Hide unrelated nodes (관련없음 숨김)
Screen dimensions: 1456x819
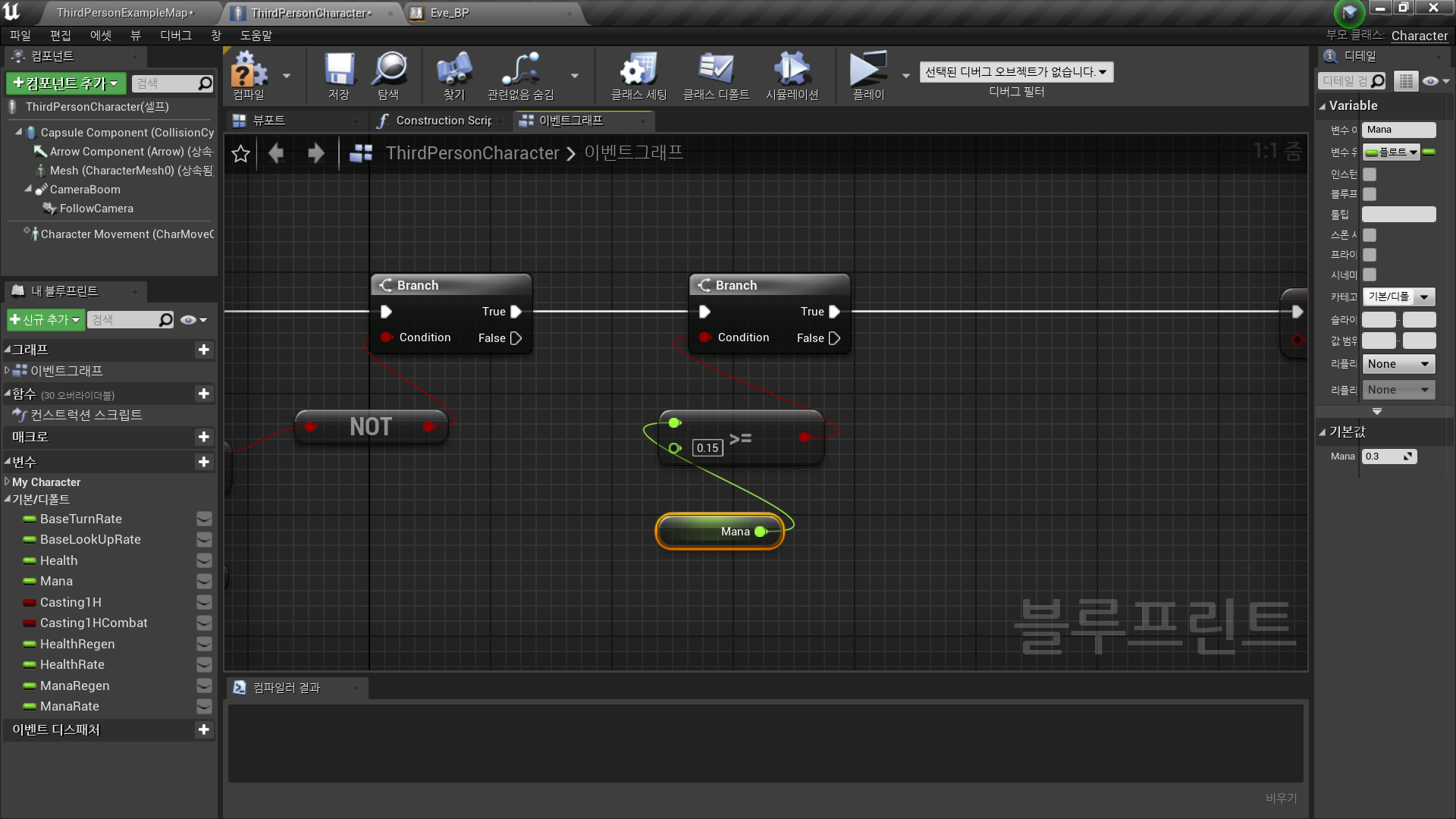pos(522,75)
